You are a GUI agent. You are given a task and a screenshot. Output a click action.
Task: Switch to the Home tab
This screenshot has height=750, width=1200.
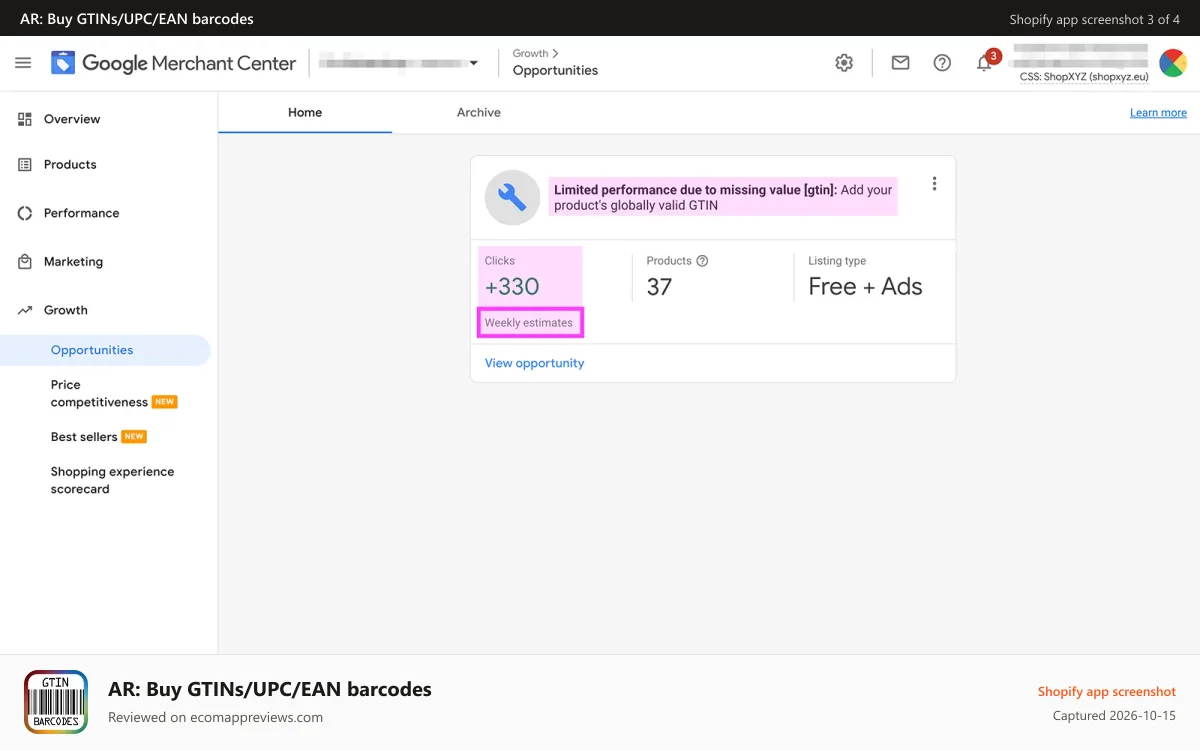pos(305,113)
